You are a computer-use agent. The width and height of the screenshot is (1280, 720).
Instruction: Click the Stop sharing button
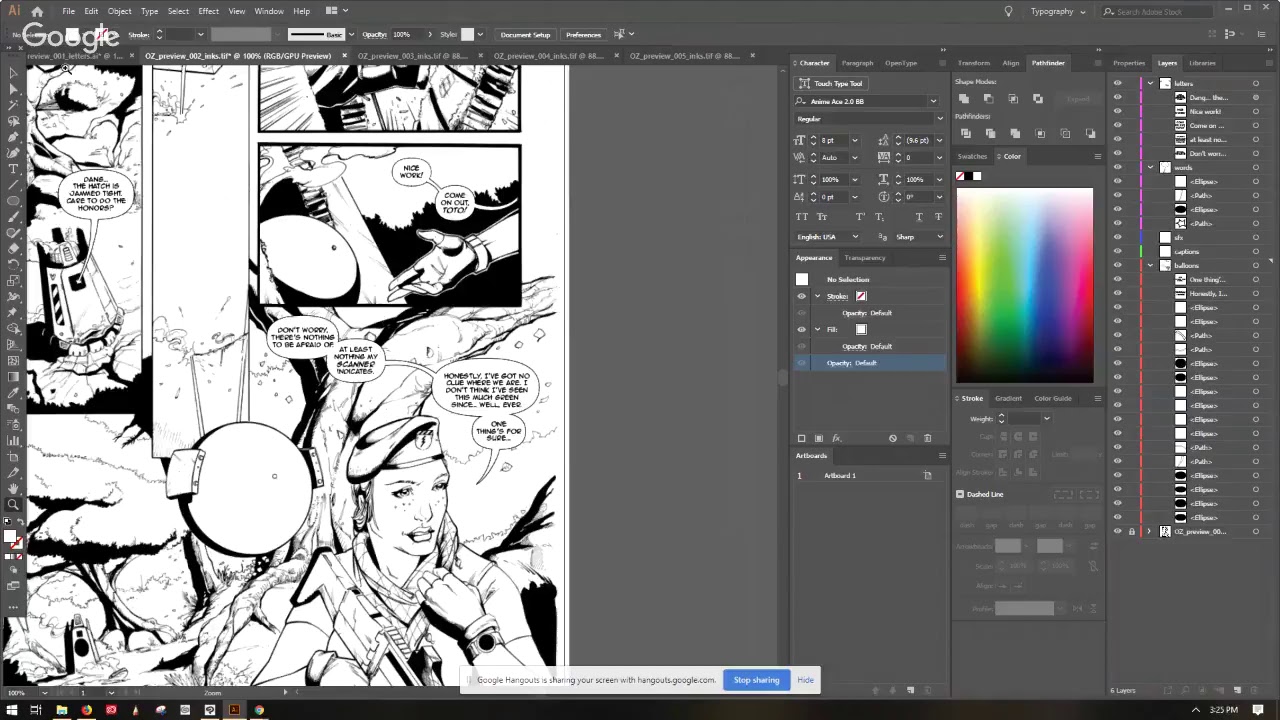(756, 680)
